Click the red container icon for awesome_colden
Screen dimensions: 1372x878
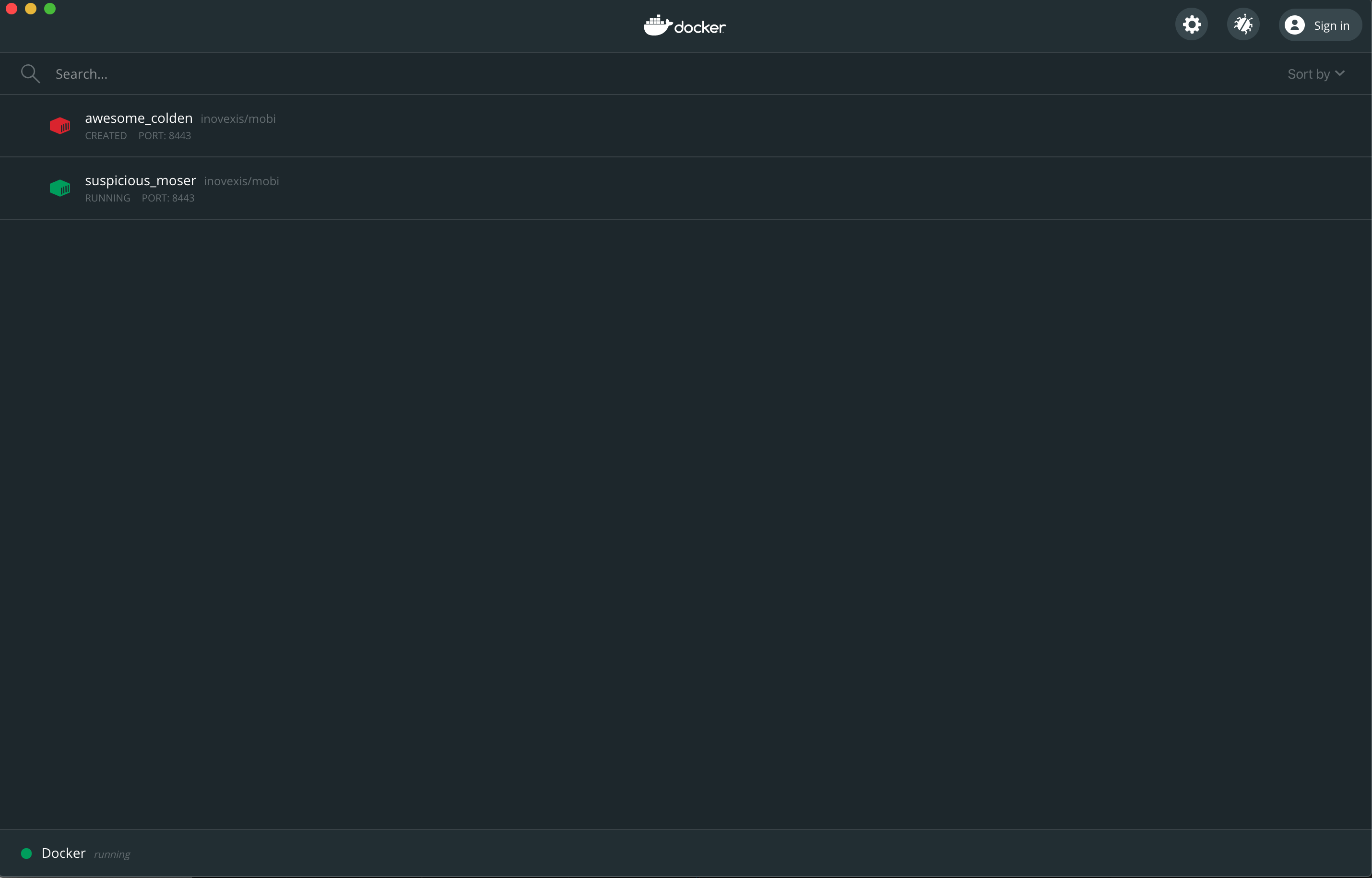click(x=60, y=125)
